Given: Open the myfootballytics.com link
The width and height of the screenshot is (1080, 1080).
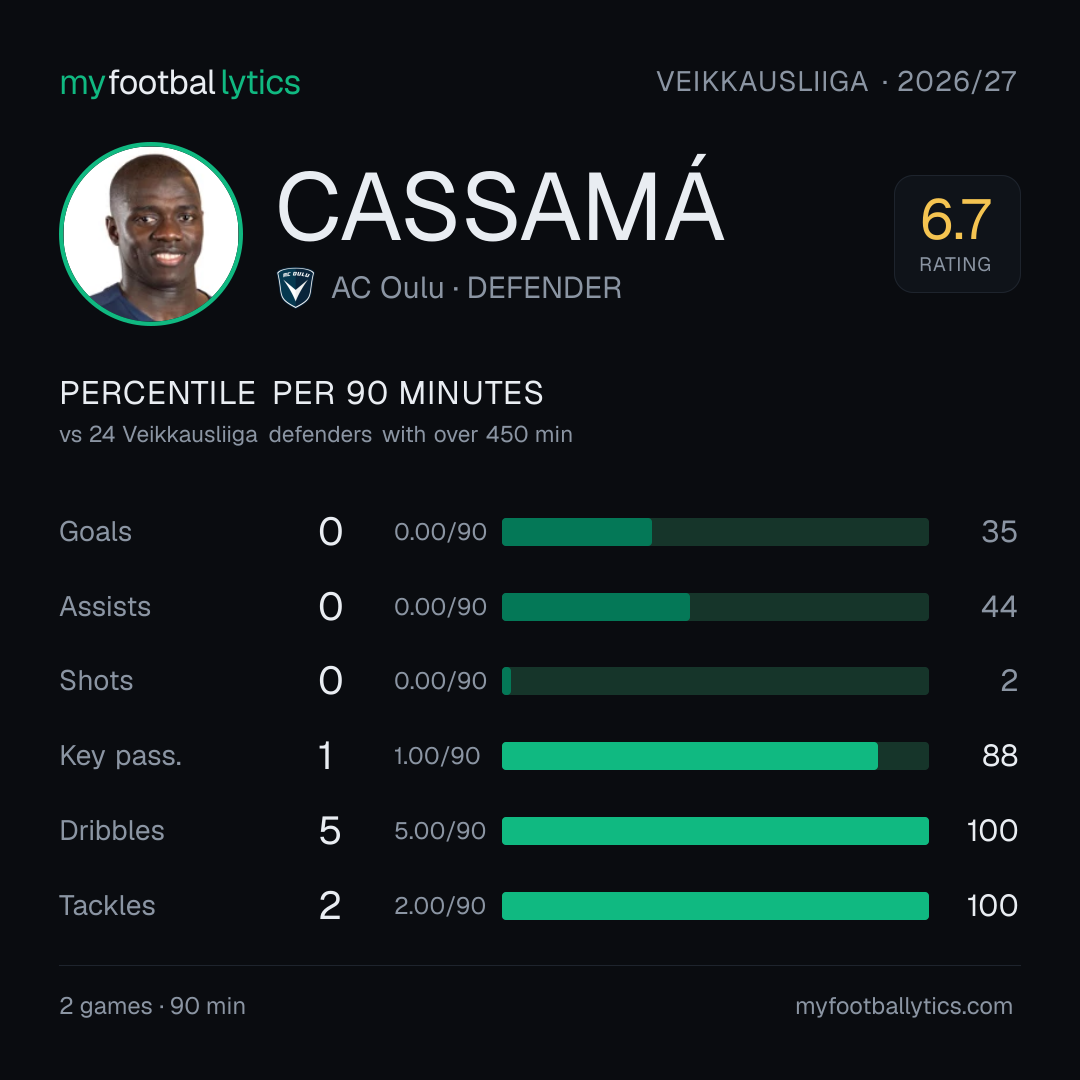Looking at the screenshot, I should tap(904, 1006).
